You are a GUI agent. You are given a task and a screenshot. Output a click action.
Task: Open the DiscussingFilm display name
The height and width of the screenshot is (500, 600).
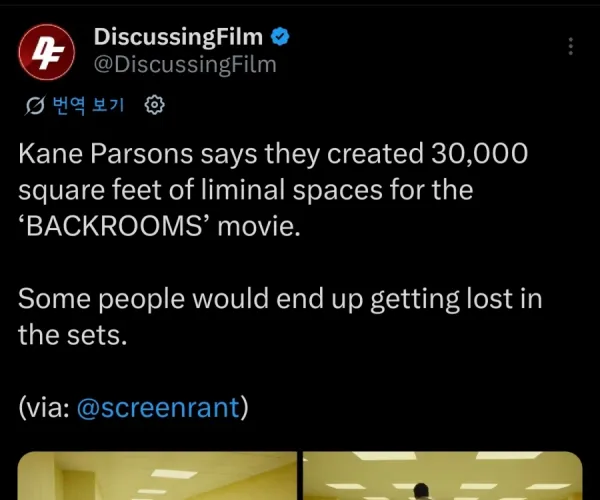pyautogui.click(x=178, y=37)
